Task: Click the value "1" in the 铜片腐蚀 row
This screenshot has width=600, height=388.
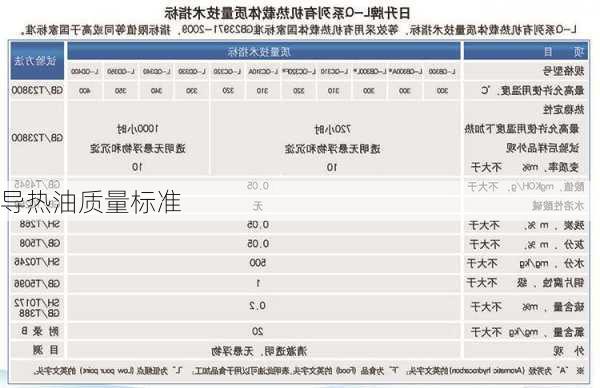Action: [258, 284]
